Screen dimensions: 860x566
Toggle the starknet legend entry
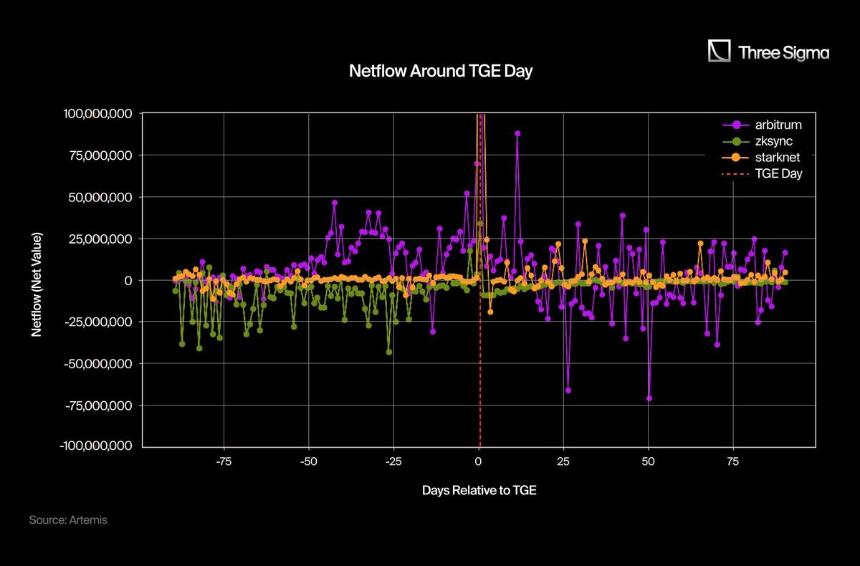(x=761, y=157)
